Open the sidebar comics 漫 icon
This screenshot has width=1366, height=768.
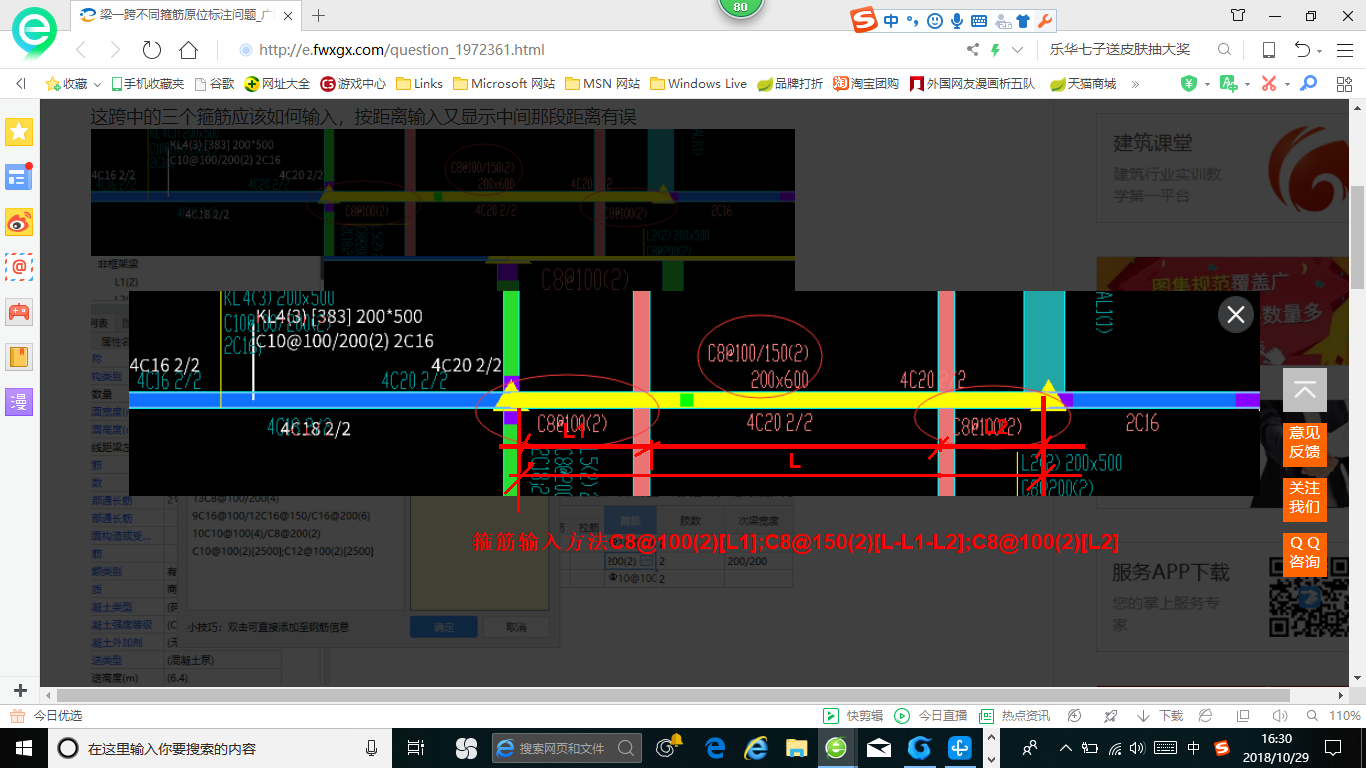19,402
